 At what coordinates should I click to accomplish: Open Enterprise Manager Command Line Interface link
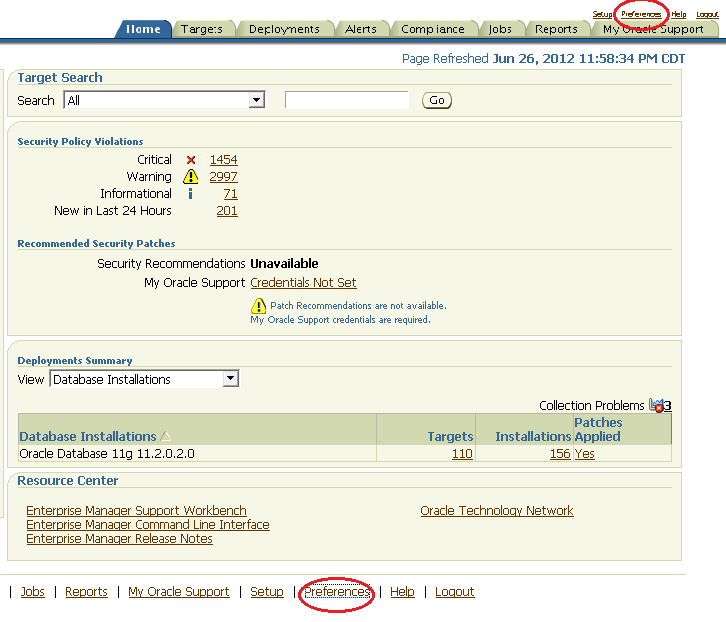pos(148,525)
